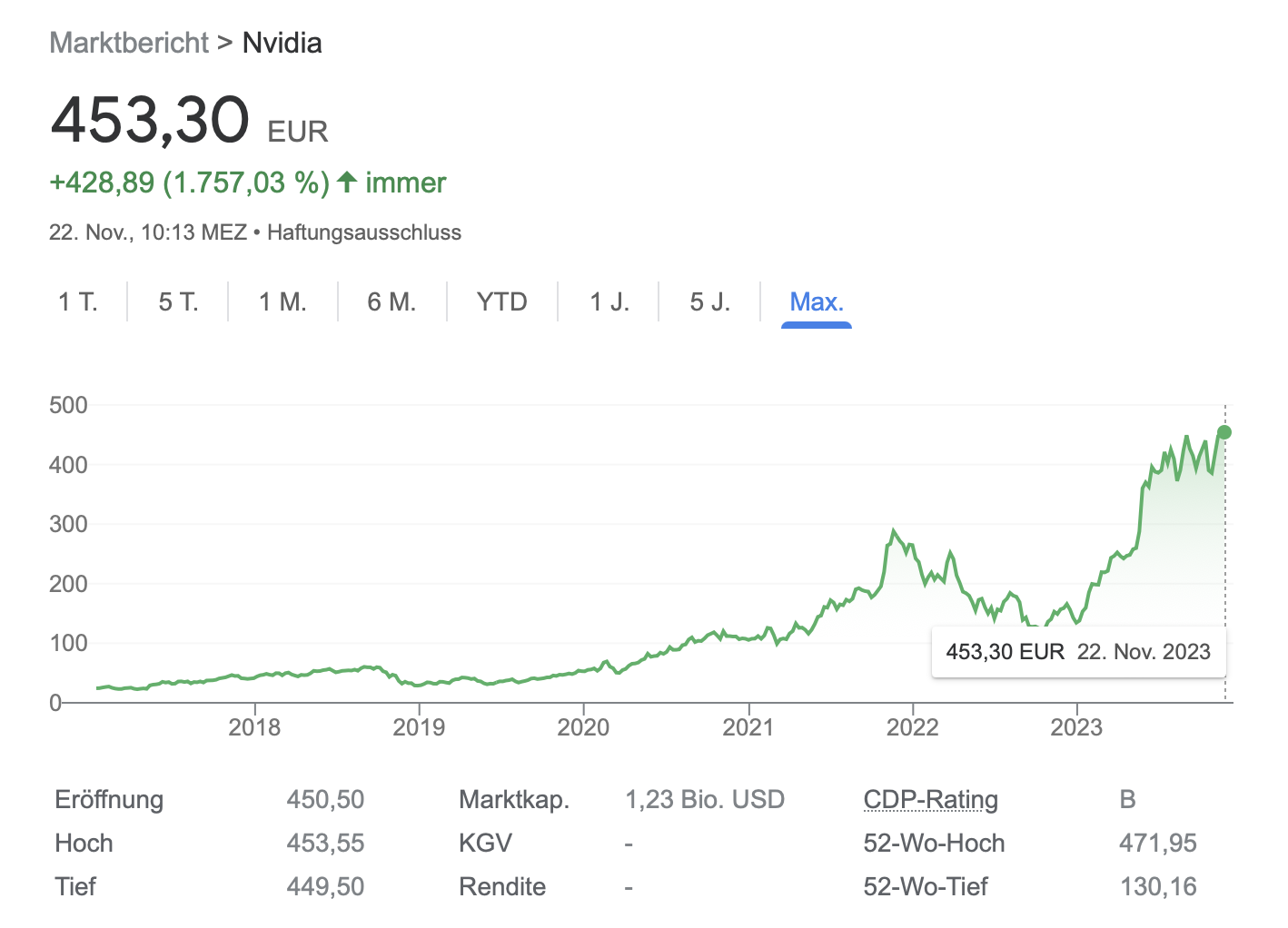Click the CDP-Rating label link
The width and height of the screenshot is (1288, 928).
click(x=930, y=799)
